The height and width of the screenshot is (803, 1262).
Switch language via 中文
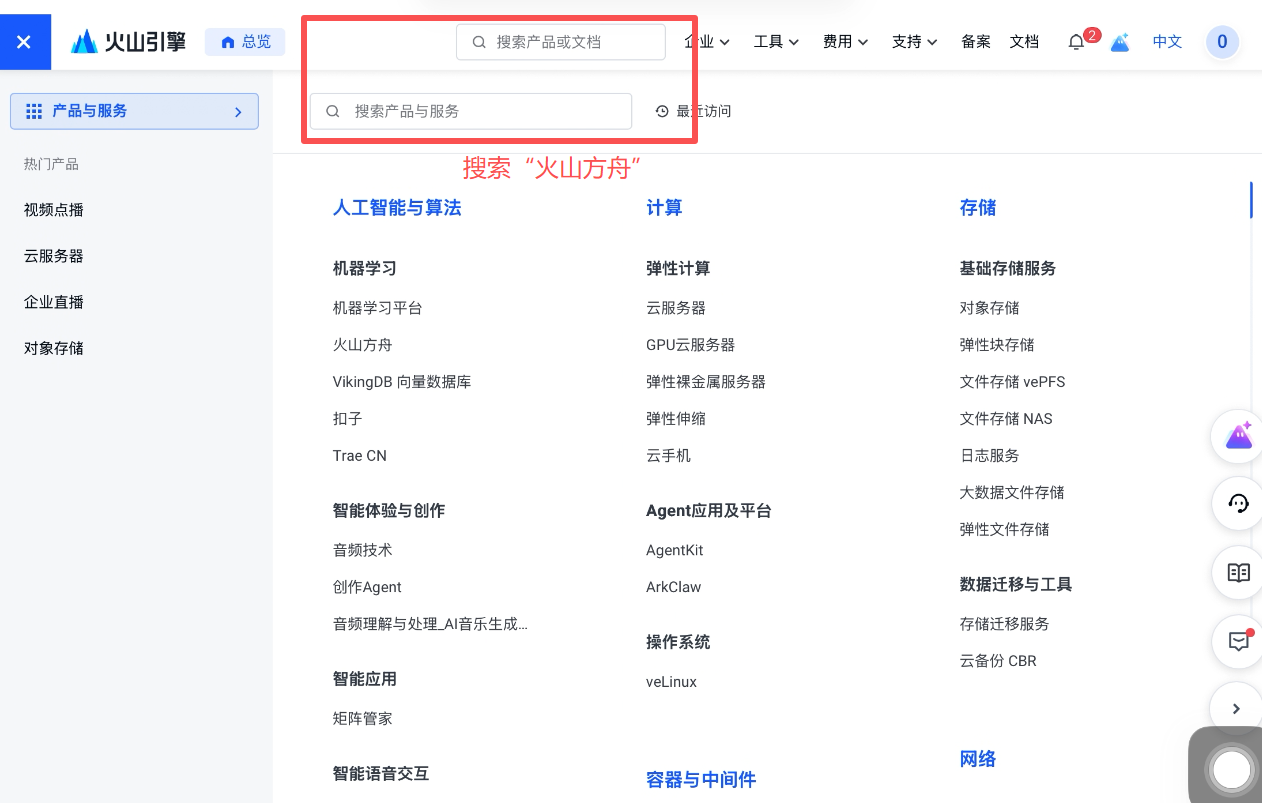tap(1167, 42)
